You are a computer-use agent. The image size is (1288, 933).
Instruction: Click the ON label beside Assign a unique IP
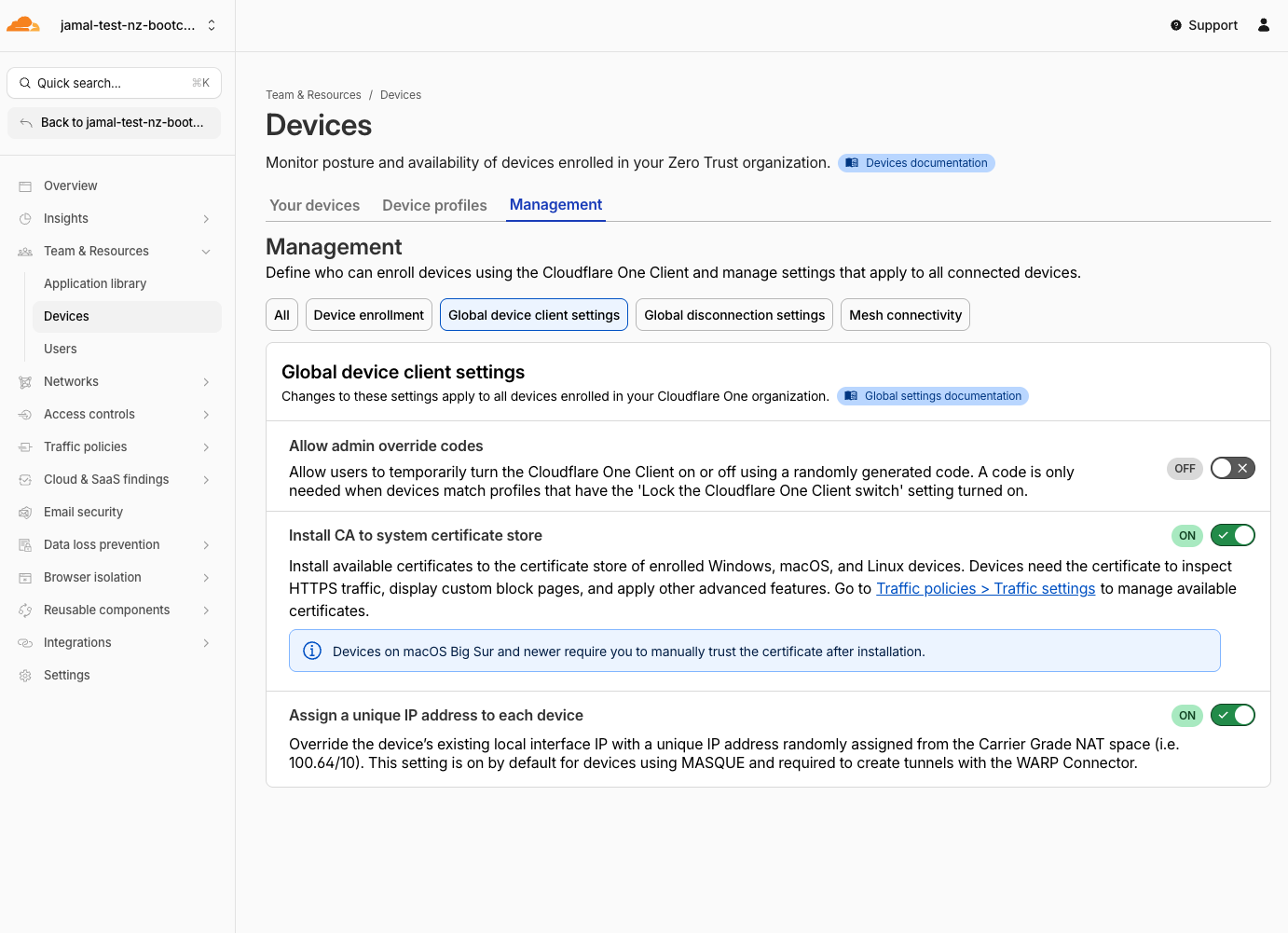point(1187,716)
